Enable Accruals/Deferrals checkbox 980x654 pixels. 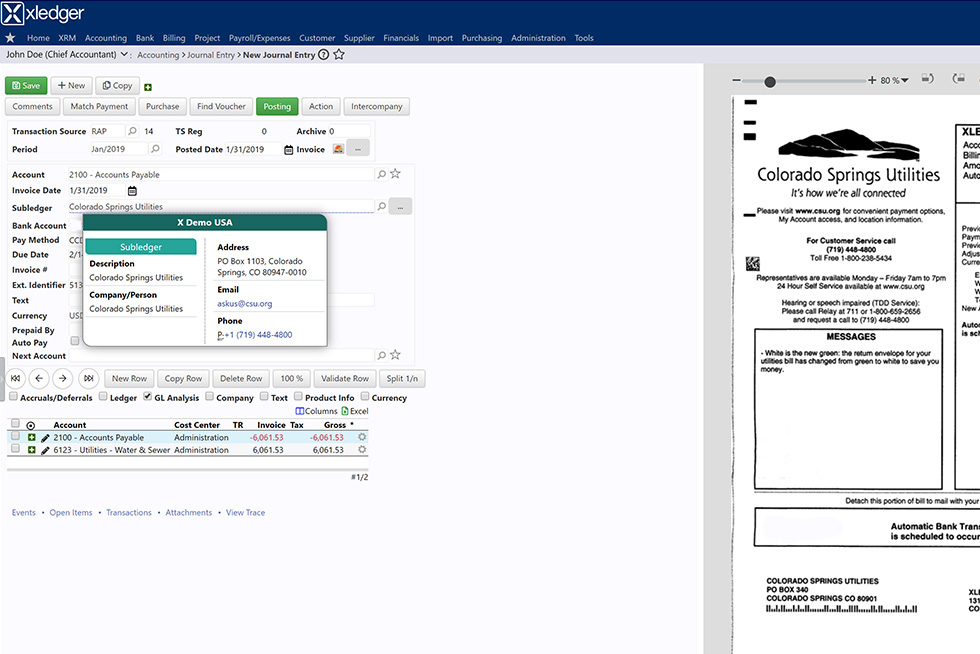point(13,396)
